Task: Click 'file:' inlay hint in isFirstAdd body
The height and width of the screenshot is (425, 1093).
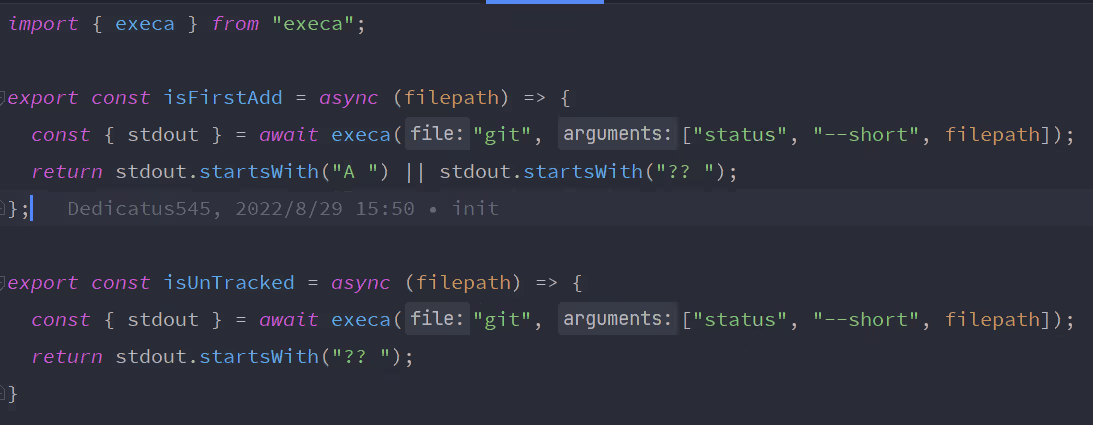Action: coord(438,134)
